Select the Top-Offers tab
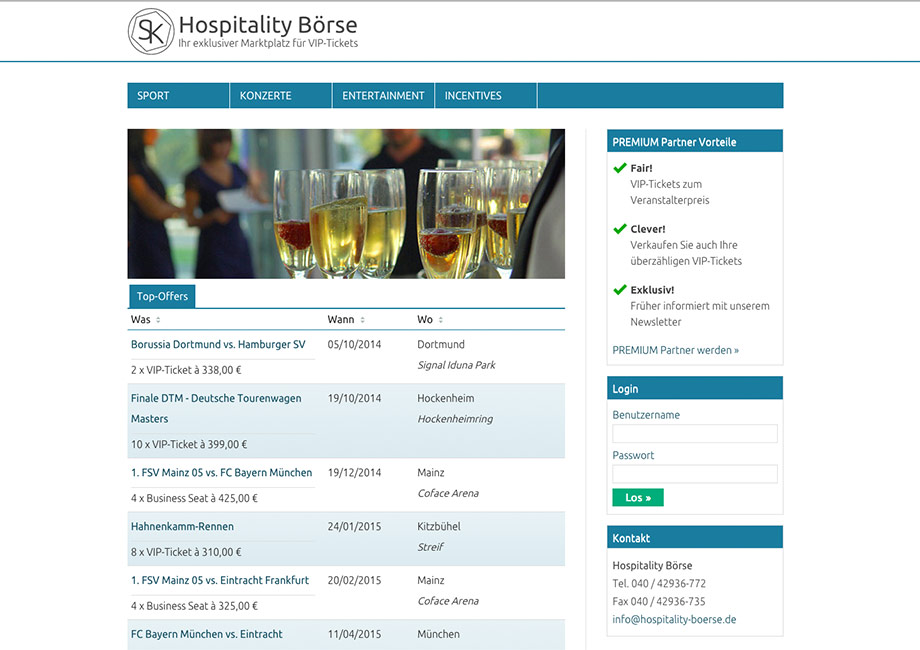The image size is (920, 650). click(x=162, y=296)
